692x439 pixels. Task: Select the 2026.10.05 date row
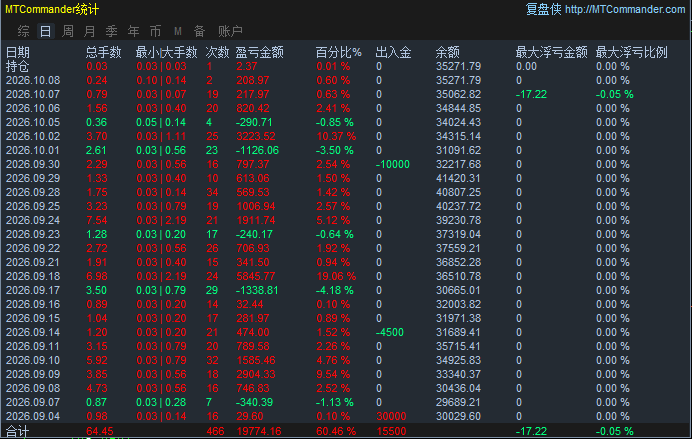pos(33,122)
